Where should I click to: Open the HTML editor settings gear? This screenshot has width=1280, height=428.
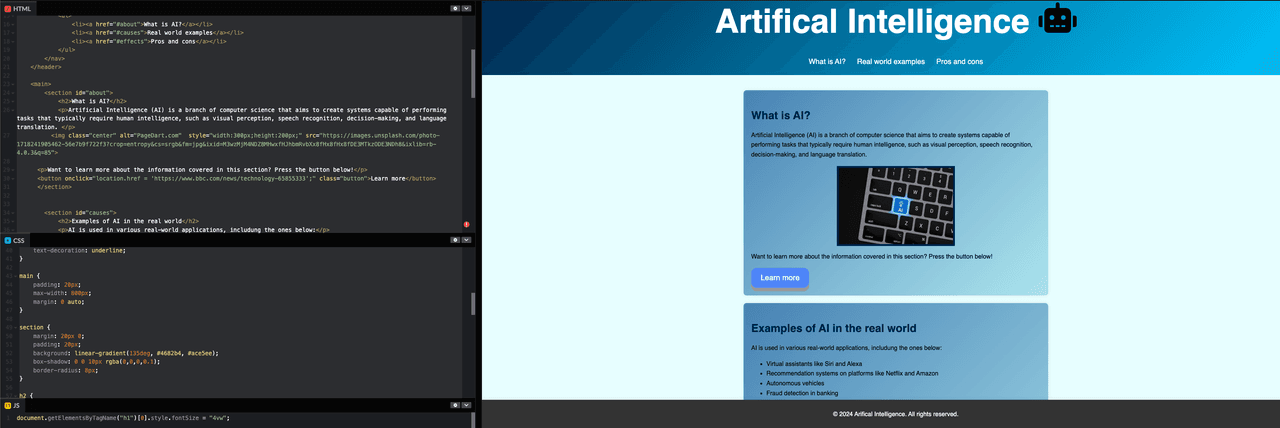455,8
